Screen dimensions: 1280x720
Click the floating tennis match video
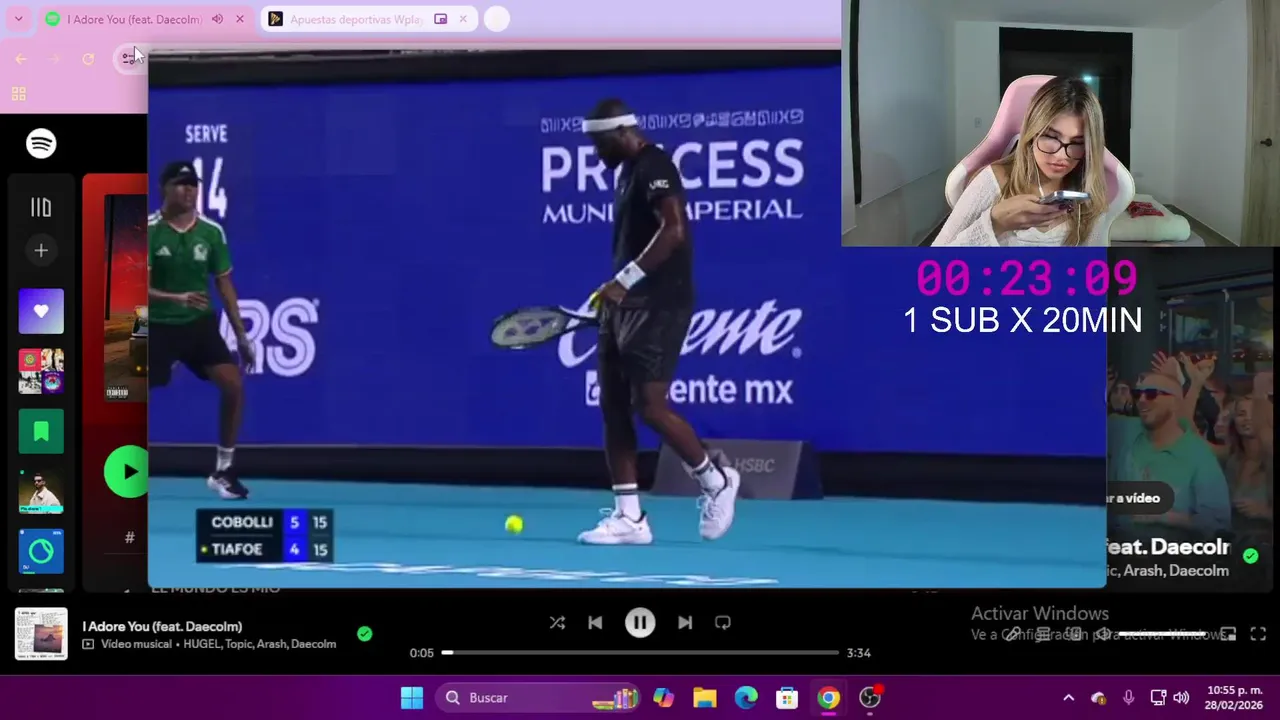(x=627, y=319)
